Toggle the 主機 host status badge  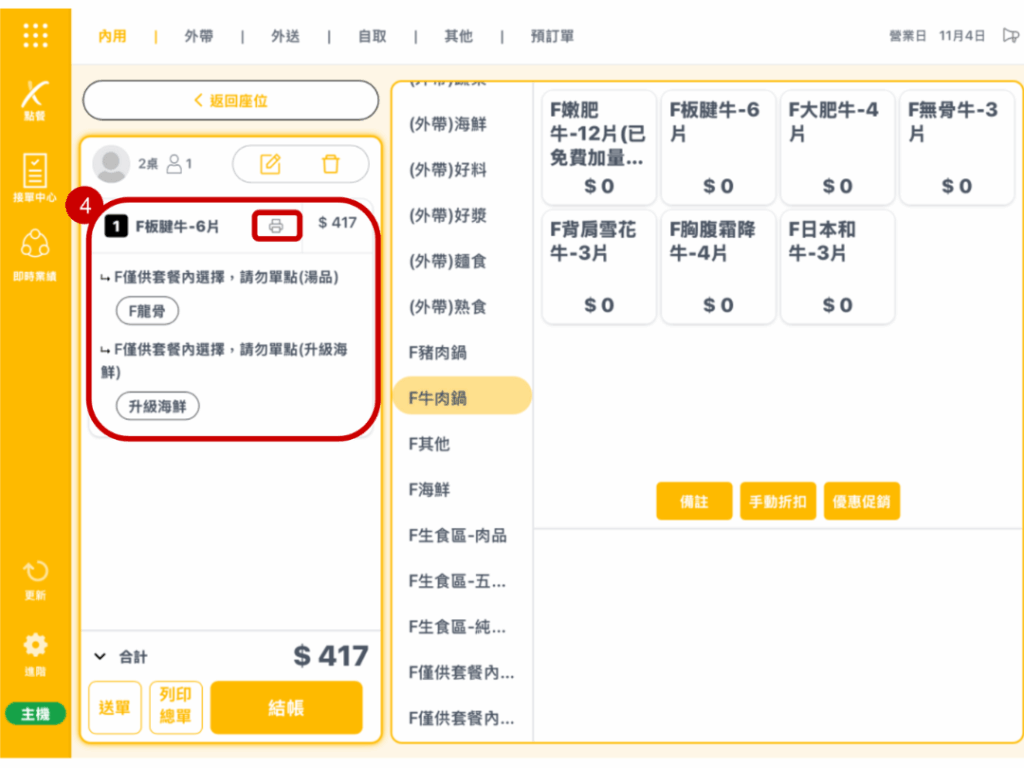[x=35, y=714]
